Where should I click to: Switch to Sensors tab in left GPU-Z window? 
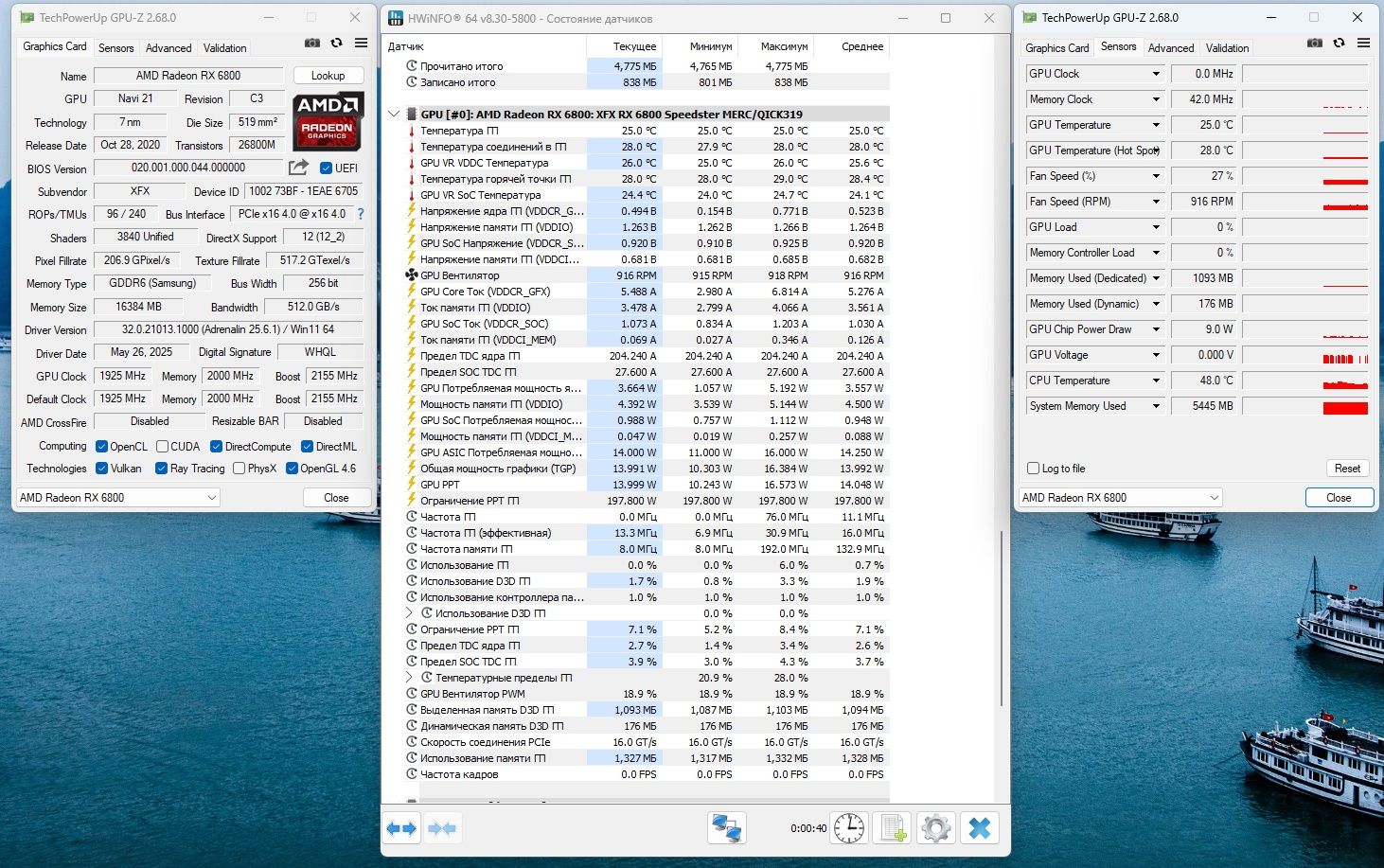pyautogui.click(x=116, y=48)
